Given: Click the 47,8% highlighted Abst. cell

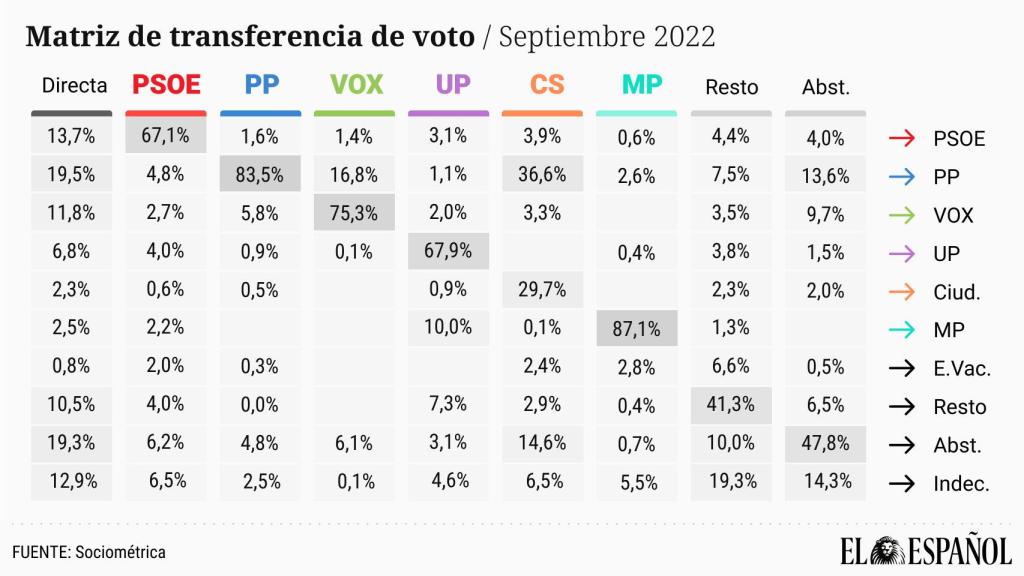Looking at the screenshot, I should point(825,443).
